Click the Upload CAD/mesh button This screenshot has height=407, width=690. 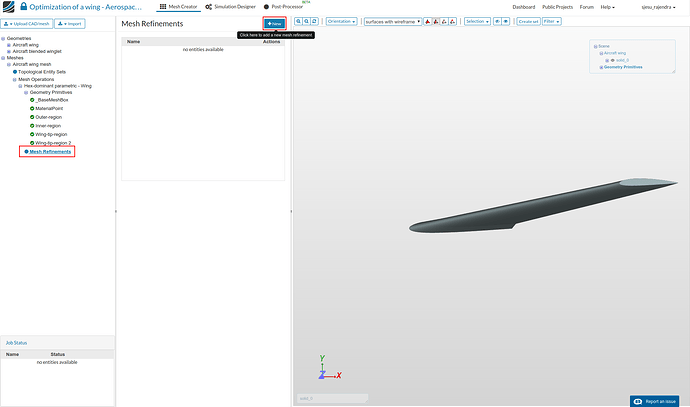[x=27, y=24]
